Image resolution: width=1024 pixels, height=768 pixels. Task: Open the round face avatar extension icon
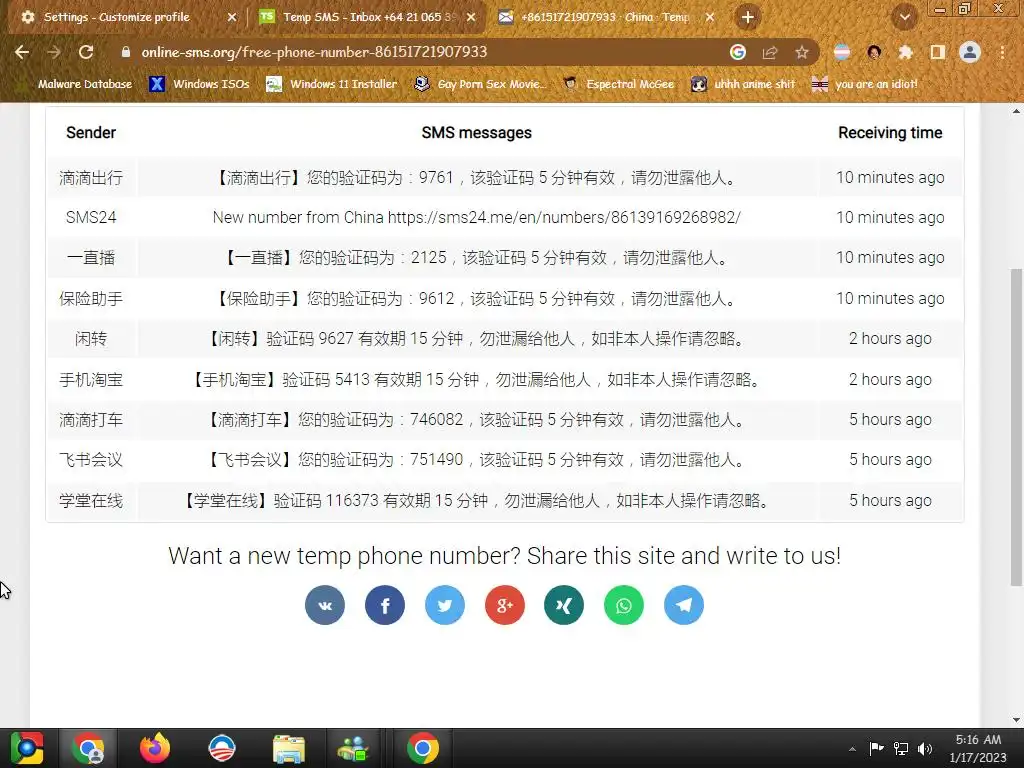tap(874, 52)
